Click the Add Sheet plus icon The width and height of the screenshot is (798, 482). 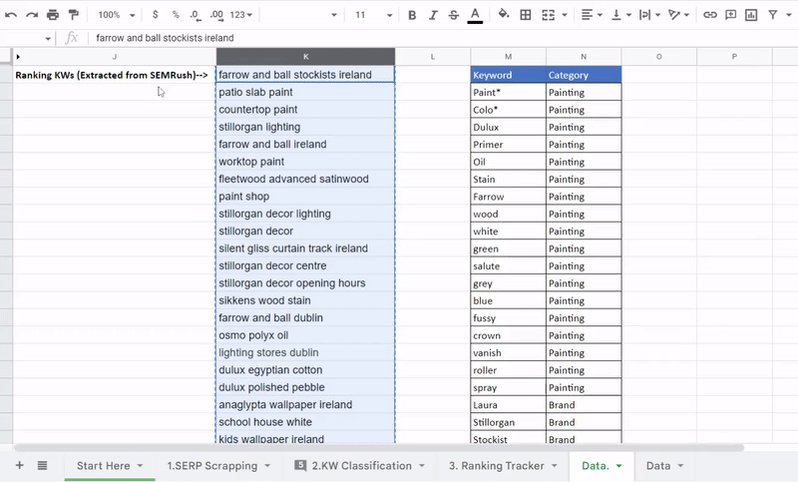pos(19,465)
